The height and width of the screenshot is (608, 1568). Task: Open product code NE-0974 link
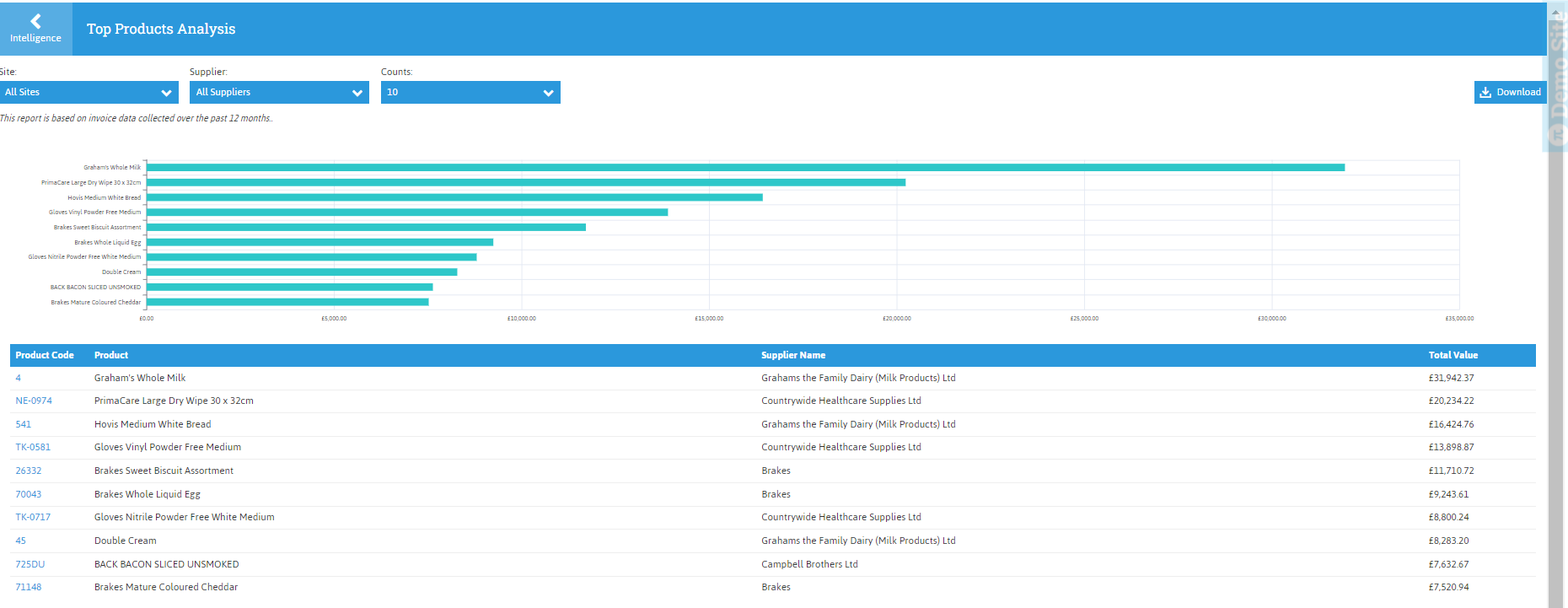click(34, 401)
